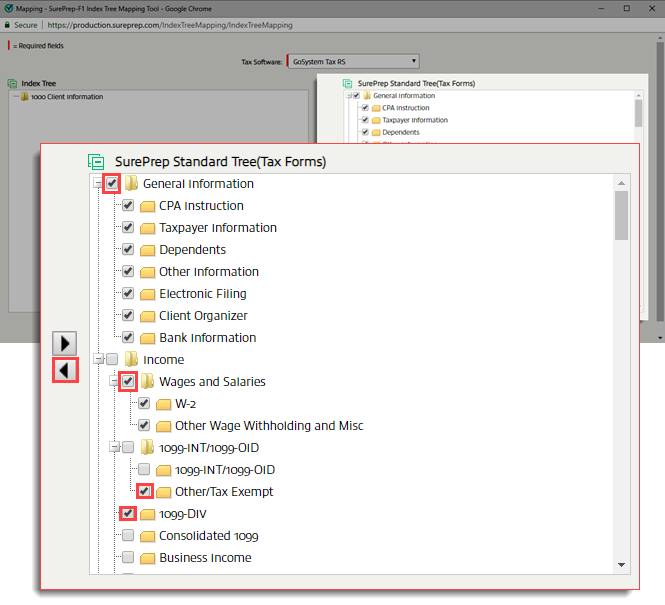Screen dimensions: 665x605
Task: Select 1000 Client Information in Index Tree
Action: [x=66, y=97]
